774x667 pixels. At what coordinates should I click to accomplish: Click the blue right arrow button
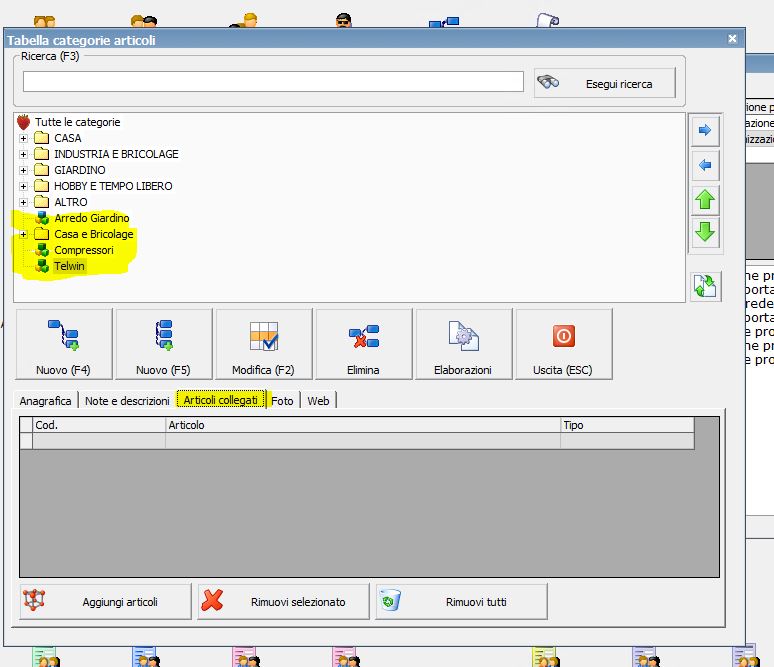(705, 130)
